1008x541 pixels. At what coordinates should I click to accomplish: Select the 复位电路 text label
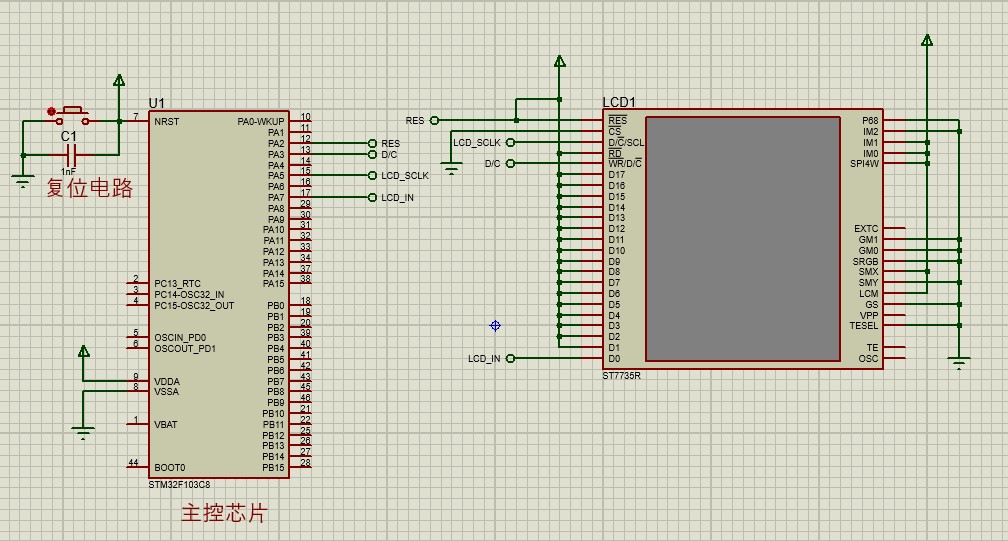(x=90, y=187)
